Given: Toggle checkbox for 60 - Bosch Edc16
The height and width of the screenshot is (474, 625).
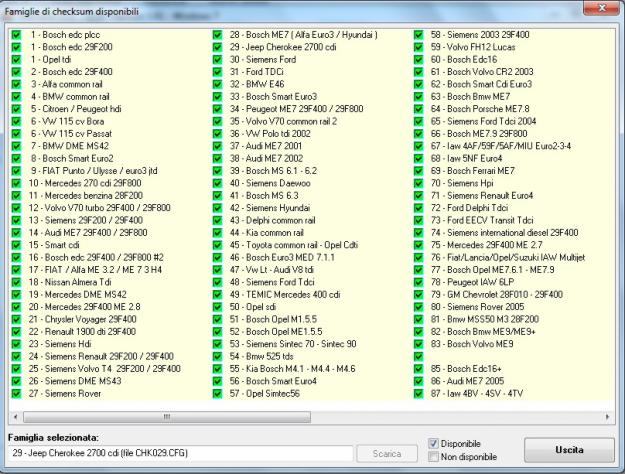Looking at the screenshot, I should 418,59.
